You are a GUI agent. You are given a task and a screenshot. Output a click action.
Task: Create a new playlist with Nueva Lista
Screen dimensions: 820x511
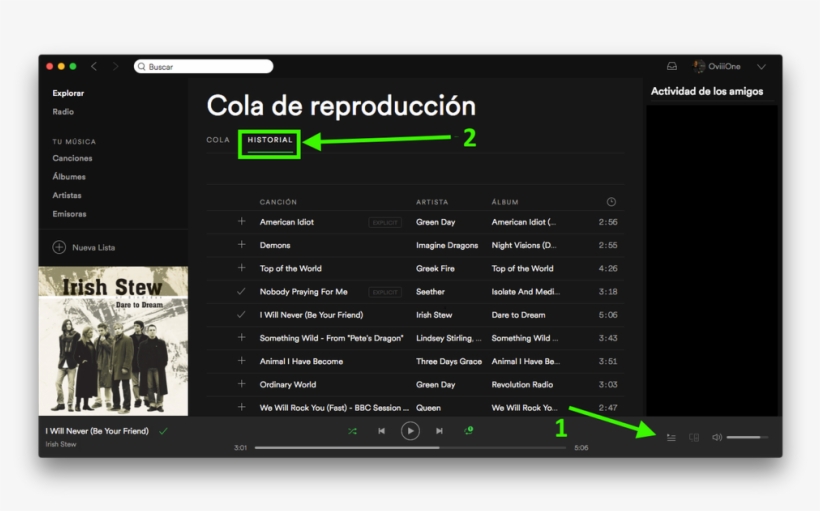(x=84, y=247)
